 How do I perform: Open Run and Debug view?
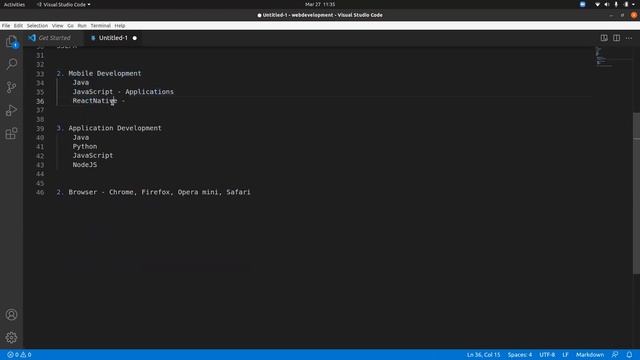click(11, 110)
